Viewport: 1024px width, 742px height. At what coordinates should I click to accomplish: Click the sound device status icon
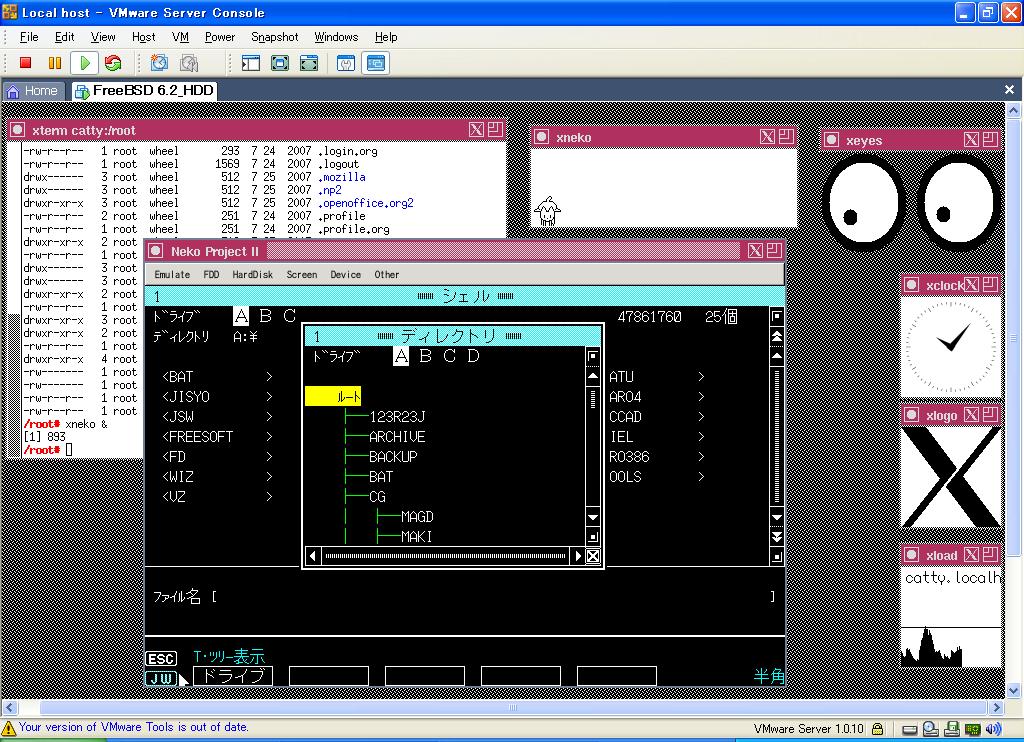click(994, 729)
